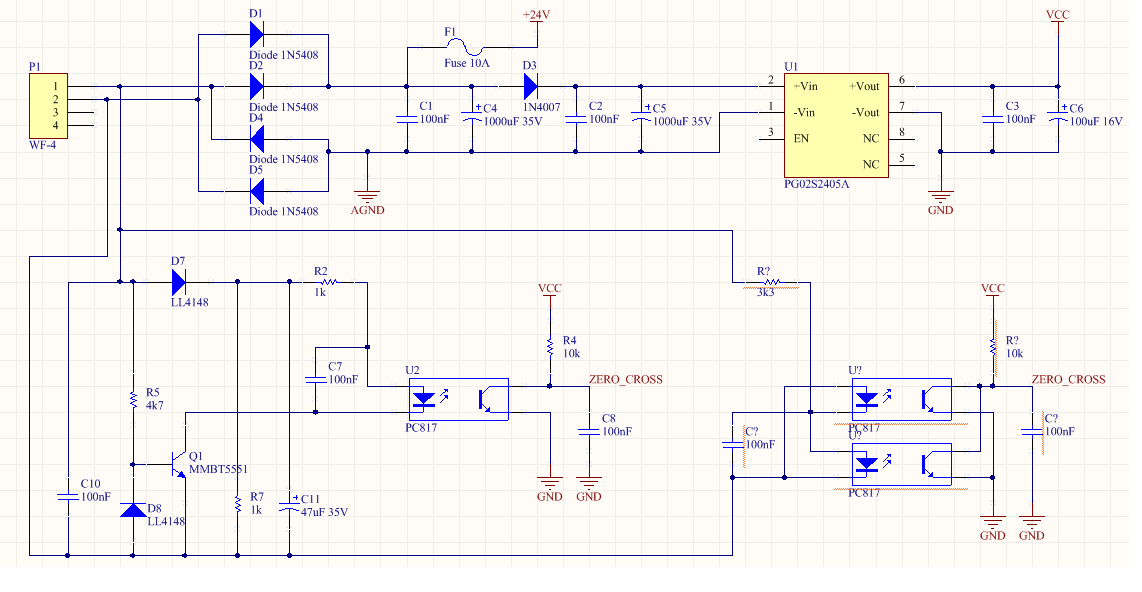The height and width of the screenshot is (592, 1142).
Task: Select diode D3 1N4007 symbol
Action: coord(530,86)
